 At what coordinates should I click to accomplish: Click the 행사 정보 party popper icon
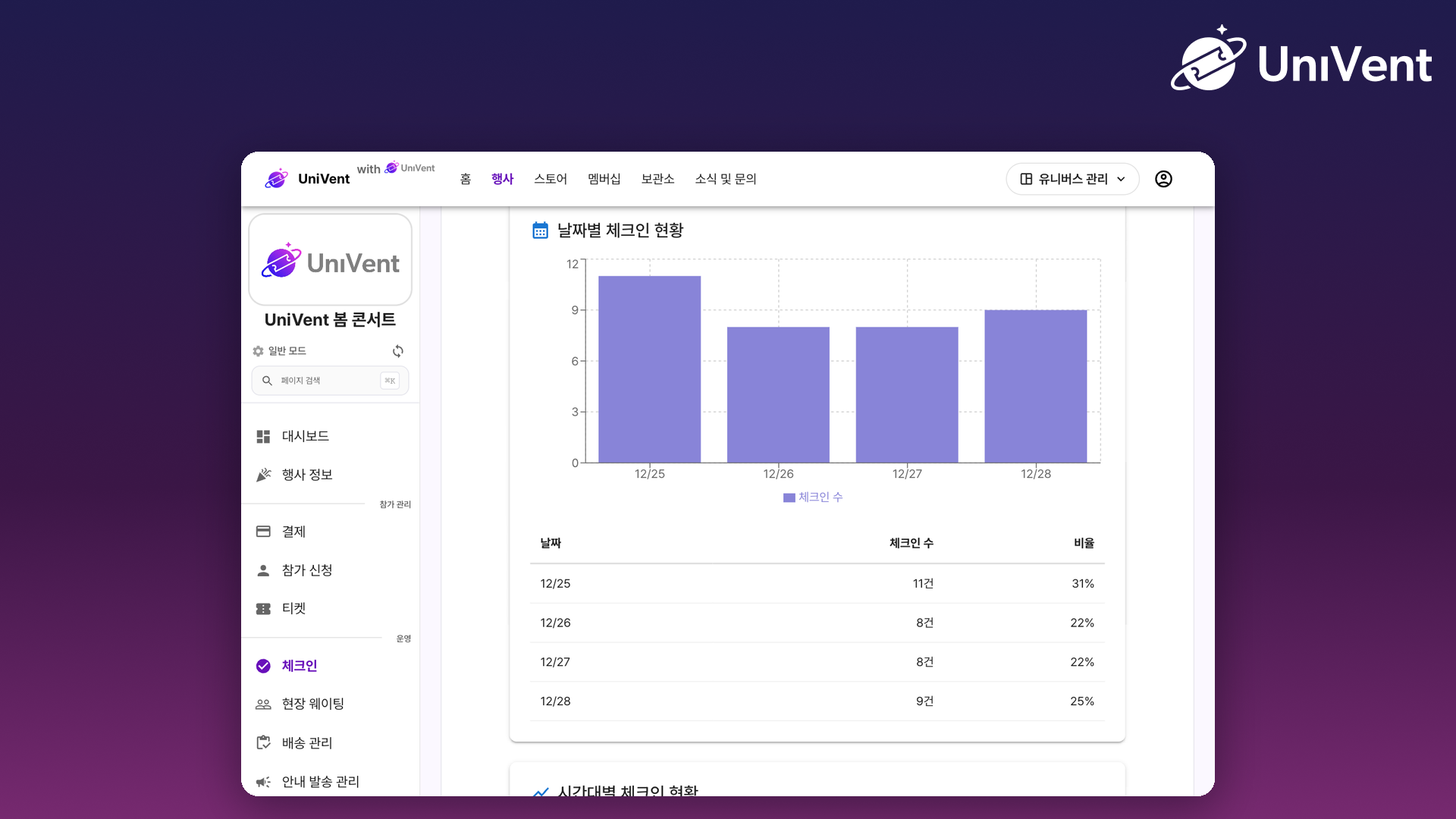263,475
